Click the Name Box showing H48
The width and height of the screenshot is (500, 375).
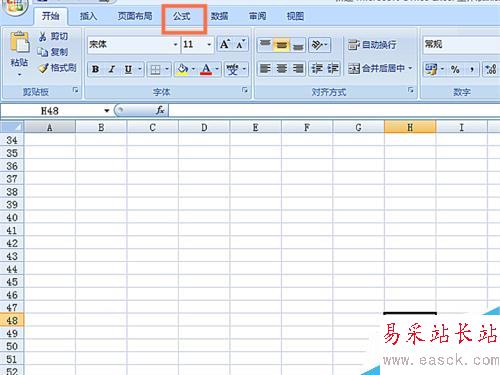click(x=50, y=111)
